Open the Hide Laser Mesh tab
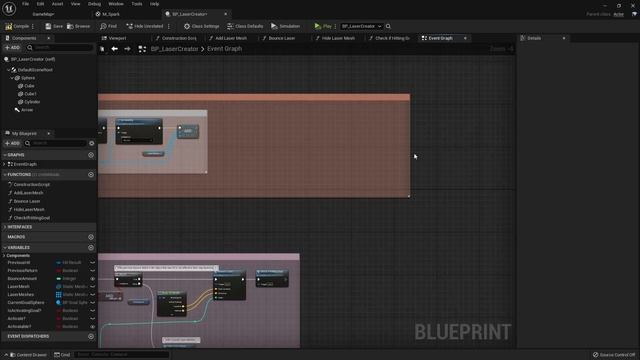The image size is (640, 360). point(335,38)
